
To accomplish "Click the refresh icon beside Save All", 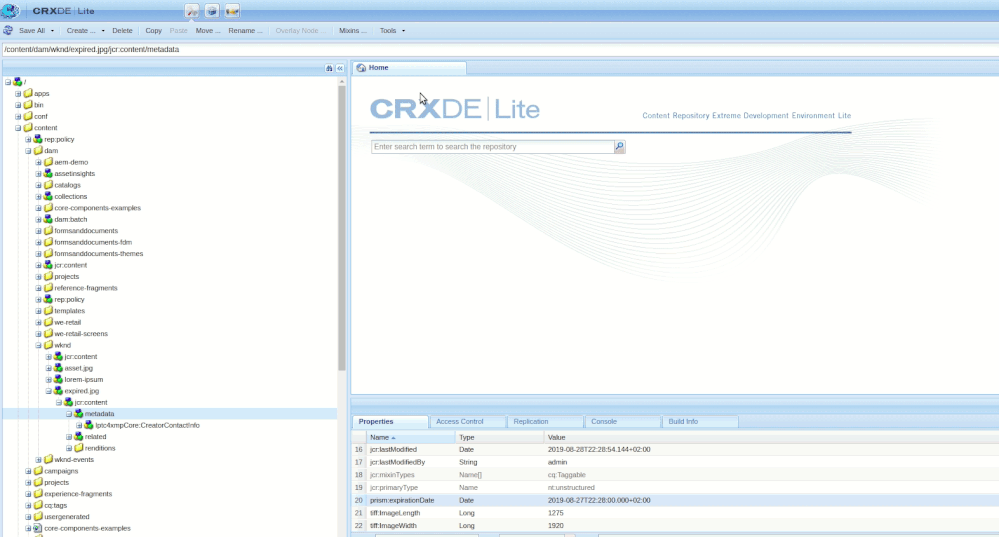I will [8, 31].
